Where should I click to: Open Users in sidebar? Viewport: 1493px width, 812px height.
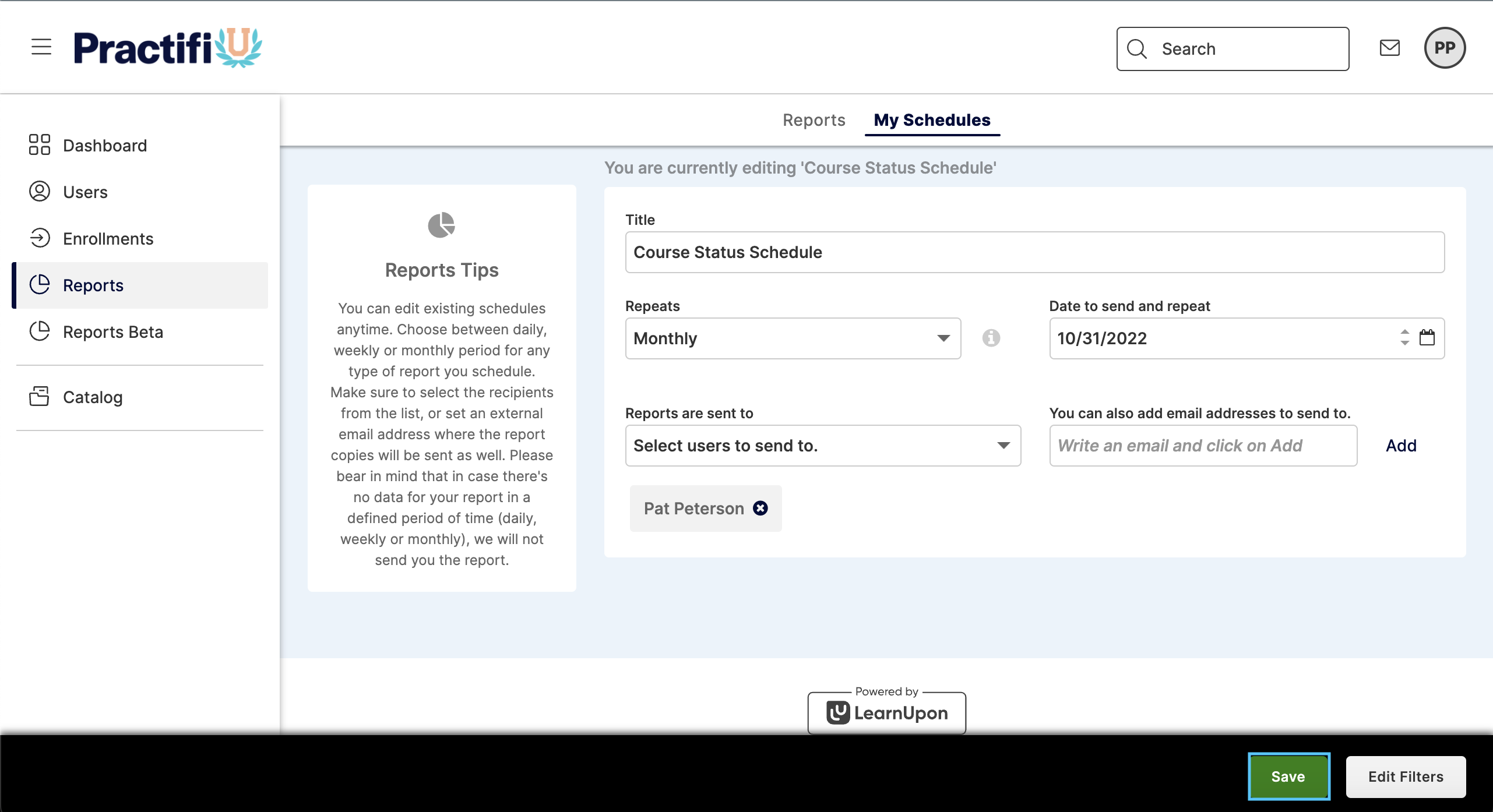(x=140, y=192)
